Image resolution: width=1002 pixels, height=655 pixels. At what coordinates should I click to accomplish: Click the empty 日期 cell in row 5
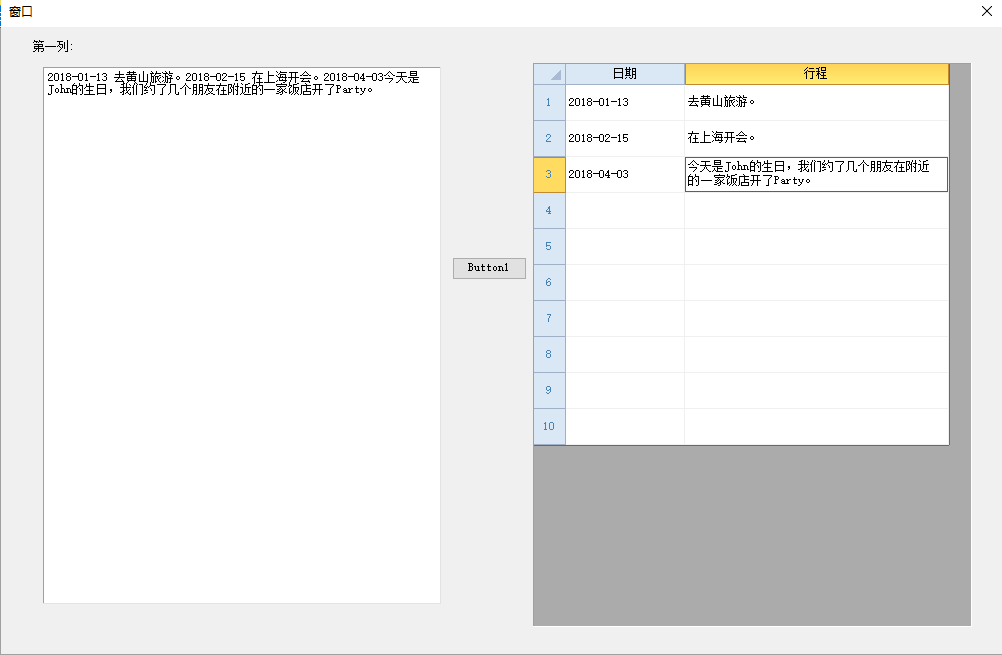point(625,246)
